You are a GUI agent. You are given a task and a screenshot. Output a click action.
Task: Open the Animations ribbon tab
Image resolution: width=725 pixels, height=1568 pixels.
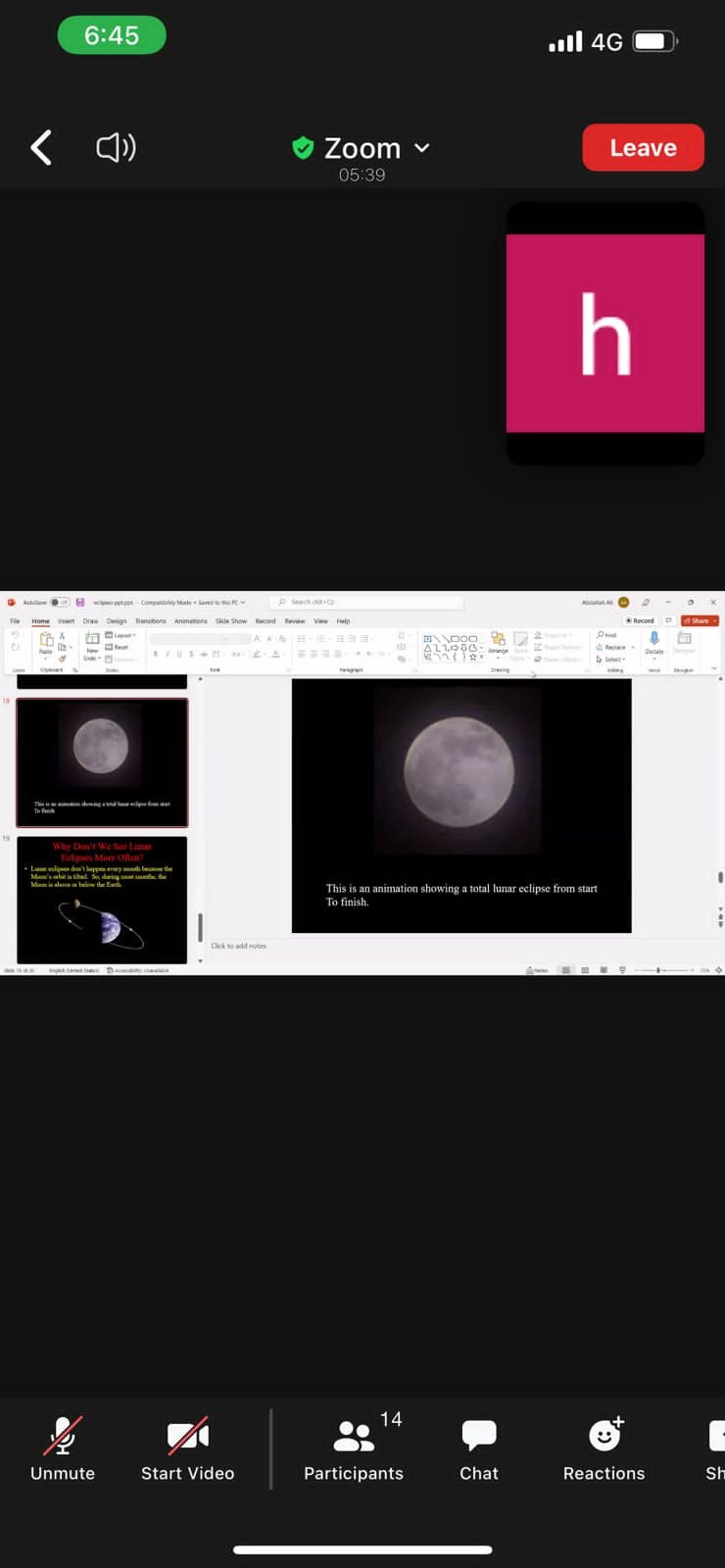pyautogui.click(x=190, y=621)
